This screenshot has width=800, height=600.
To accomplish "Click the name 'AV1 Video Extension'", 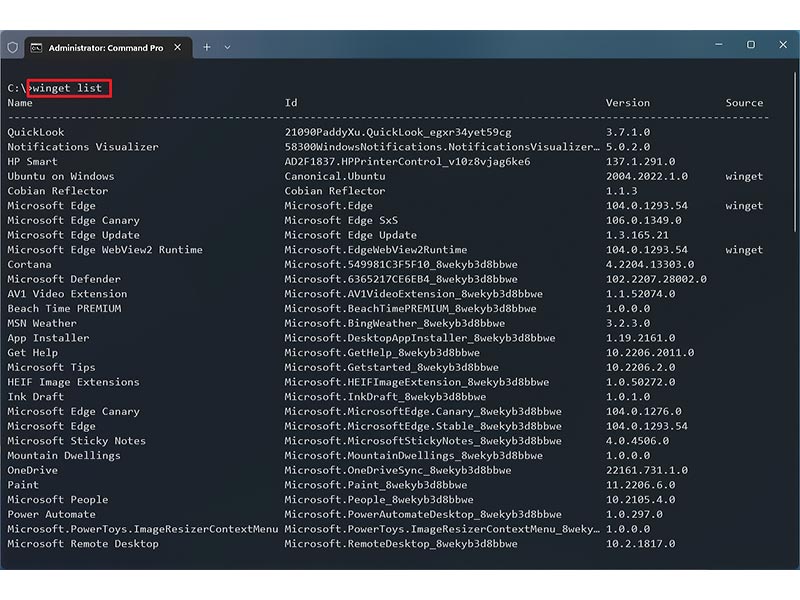I will coord(67,294).
